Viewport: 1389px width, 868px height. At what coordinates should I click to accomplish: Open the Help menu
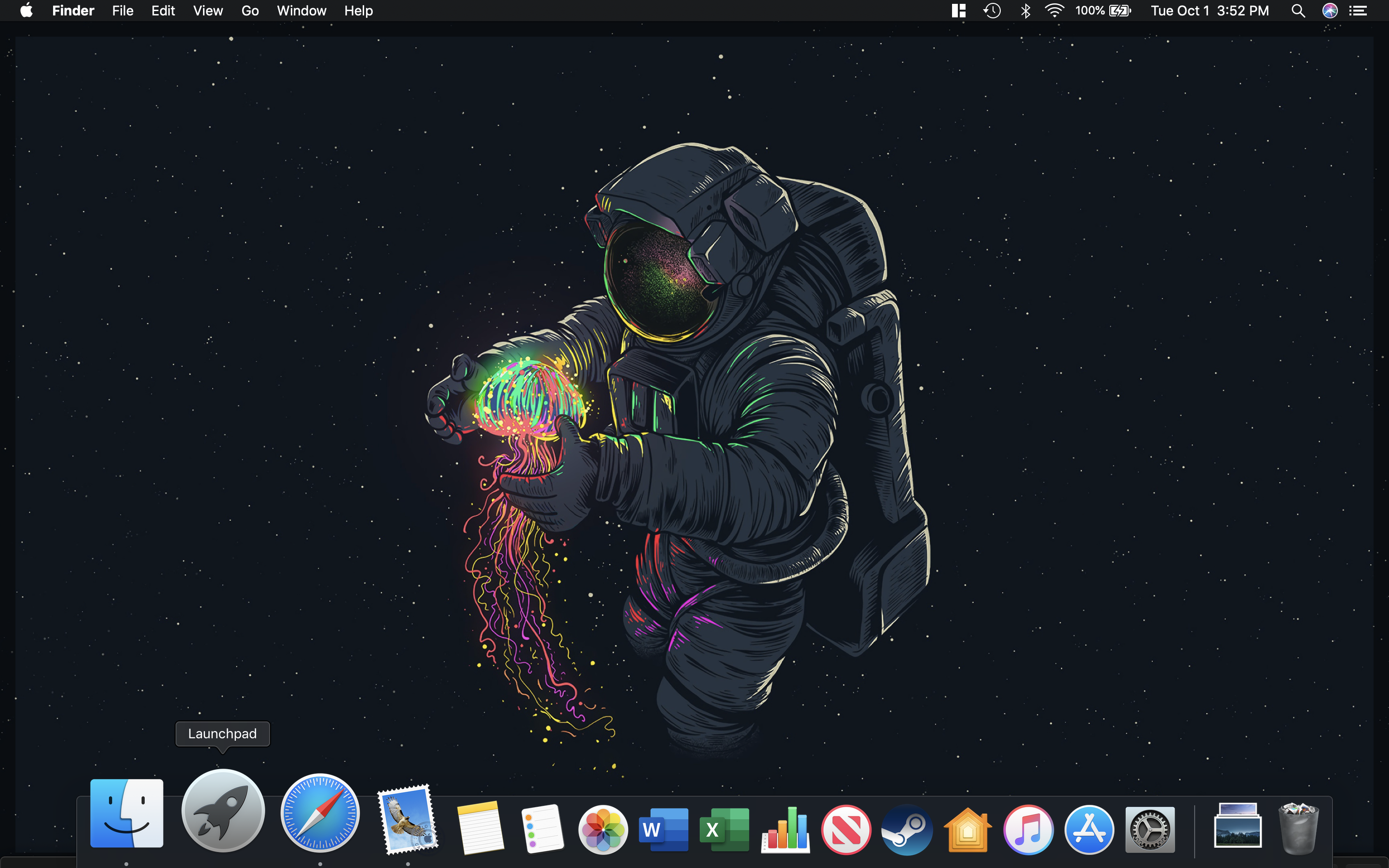pyautogui.click(x=359, y=10)
